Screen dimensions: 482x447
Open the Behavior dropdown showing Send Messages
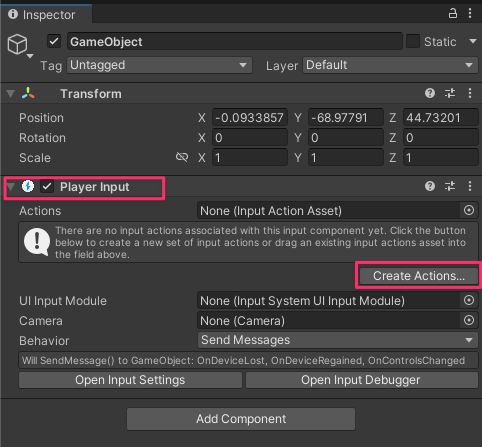pos(338,340)
